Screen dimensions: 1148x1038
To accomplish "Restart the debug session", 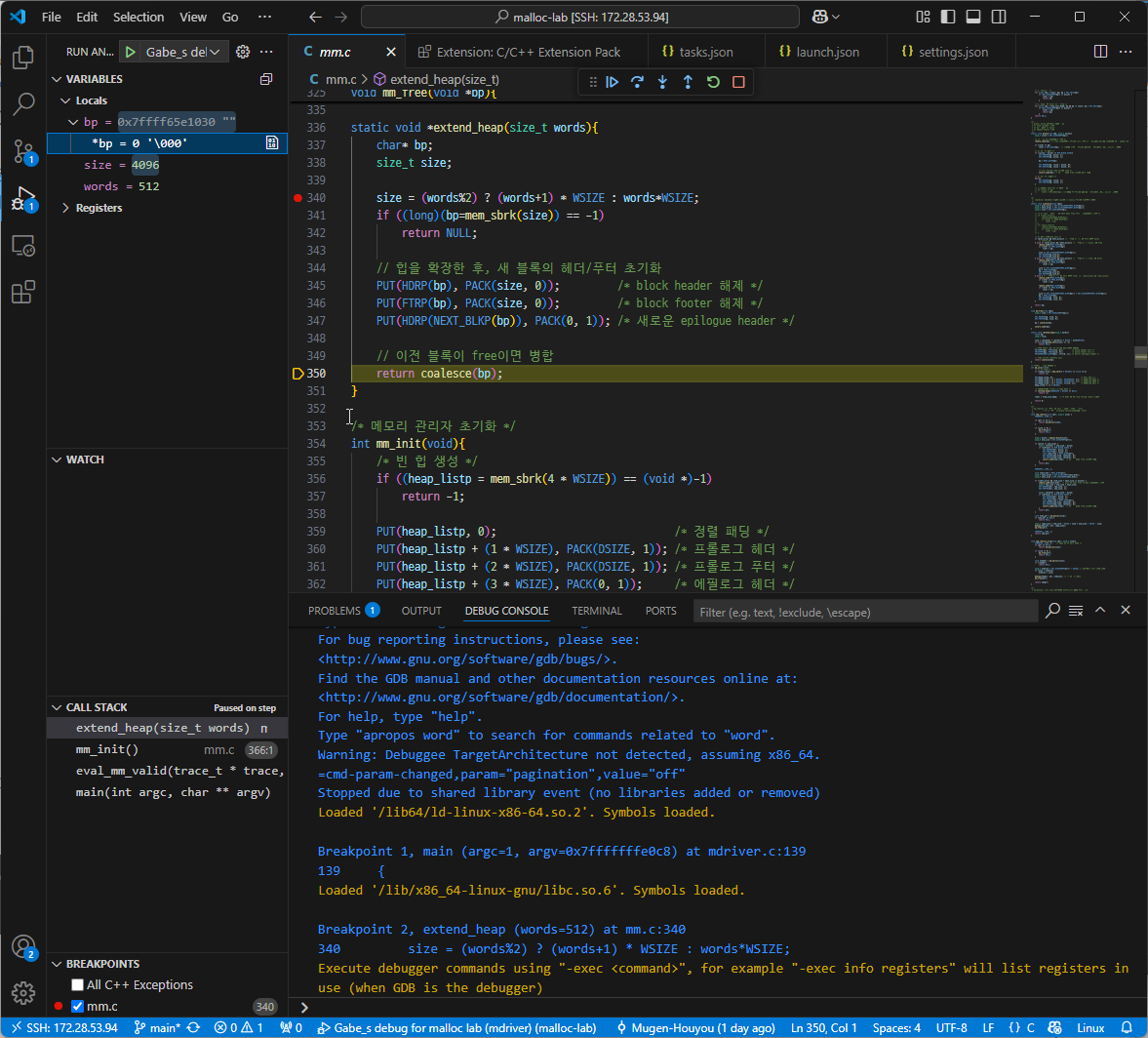I will 713,82.
